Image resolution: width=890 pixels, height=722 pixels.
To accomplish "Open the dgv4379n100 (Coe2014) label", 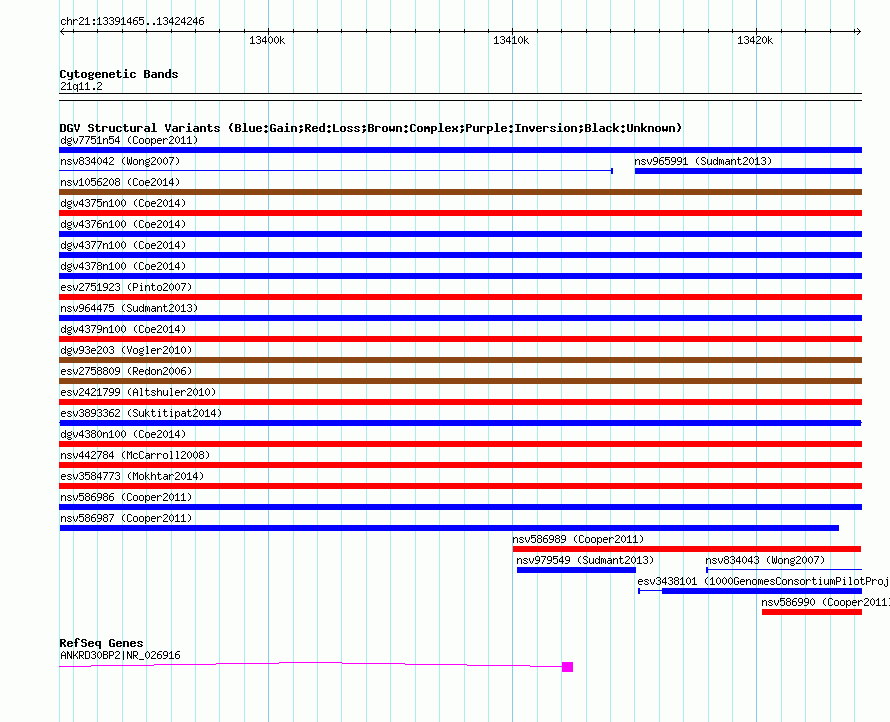I will 123,329.
